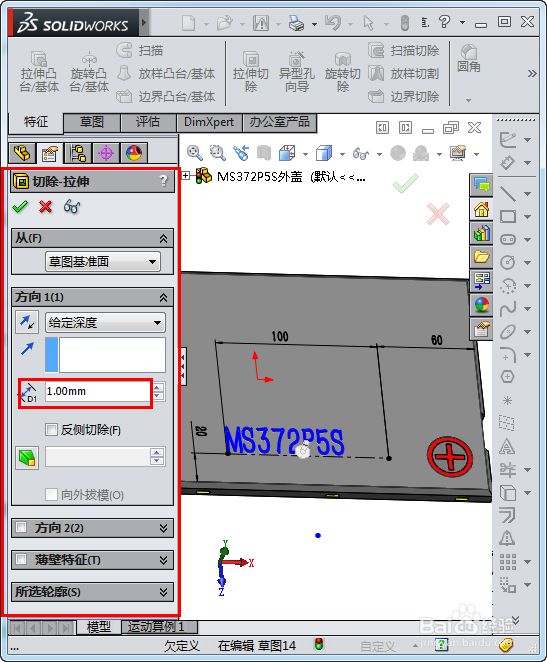The image size is (547, 662).
Task: Click the 扫描 sweep button
Action: [x=140, y=51]
